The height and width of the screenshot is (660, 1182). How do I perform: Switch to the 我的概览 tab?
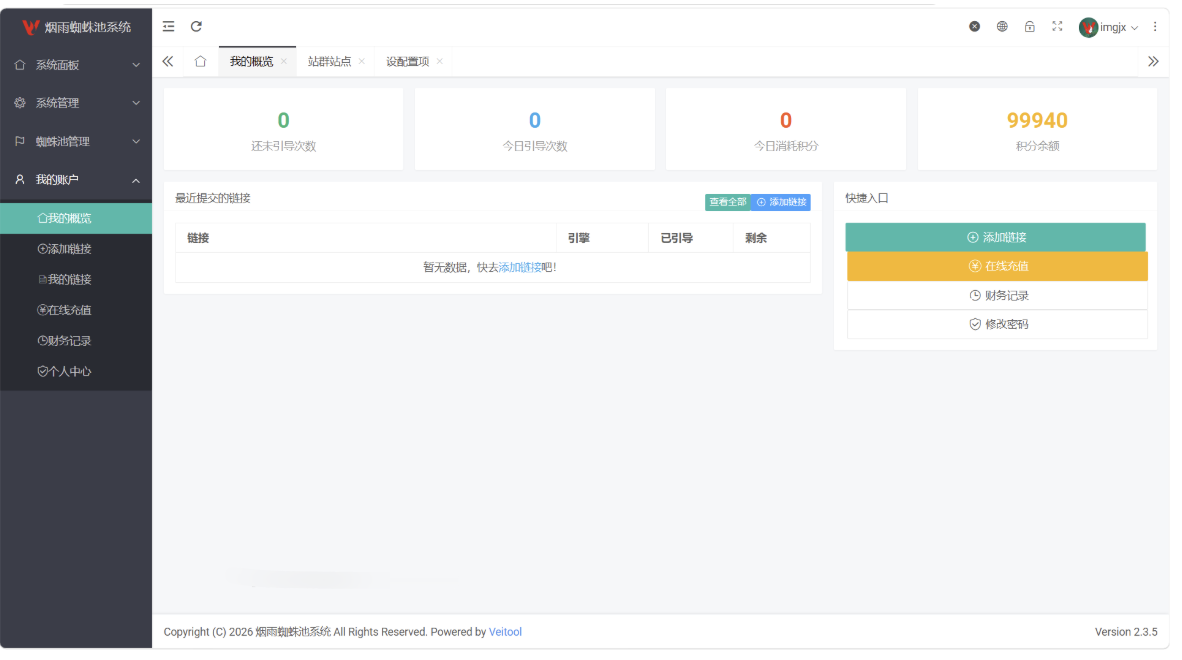click(251, 62)
